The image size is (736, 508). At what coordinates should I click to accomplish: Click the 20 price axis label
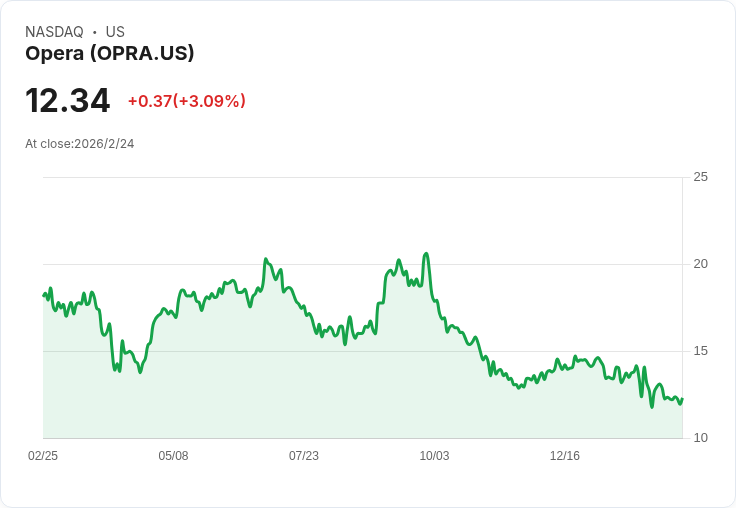700,264
